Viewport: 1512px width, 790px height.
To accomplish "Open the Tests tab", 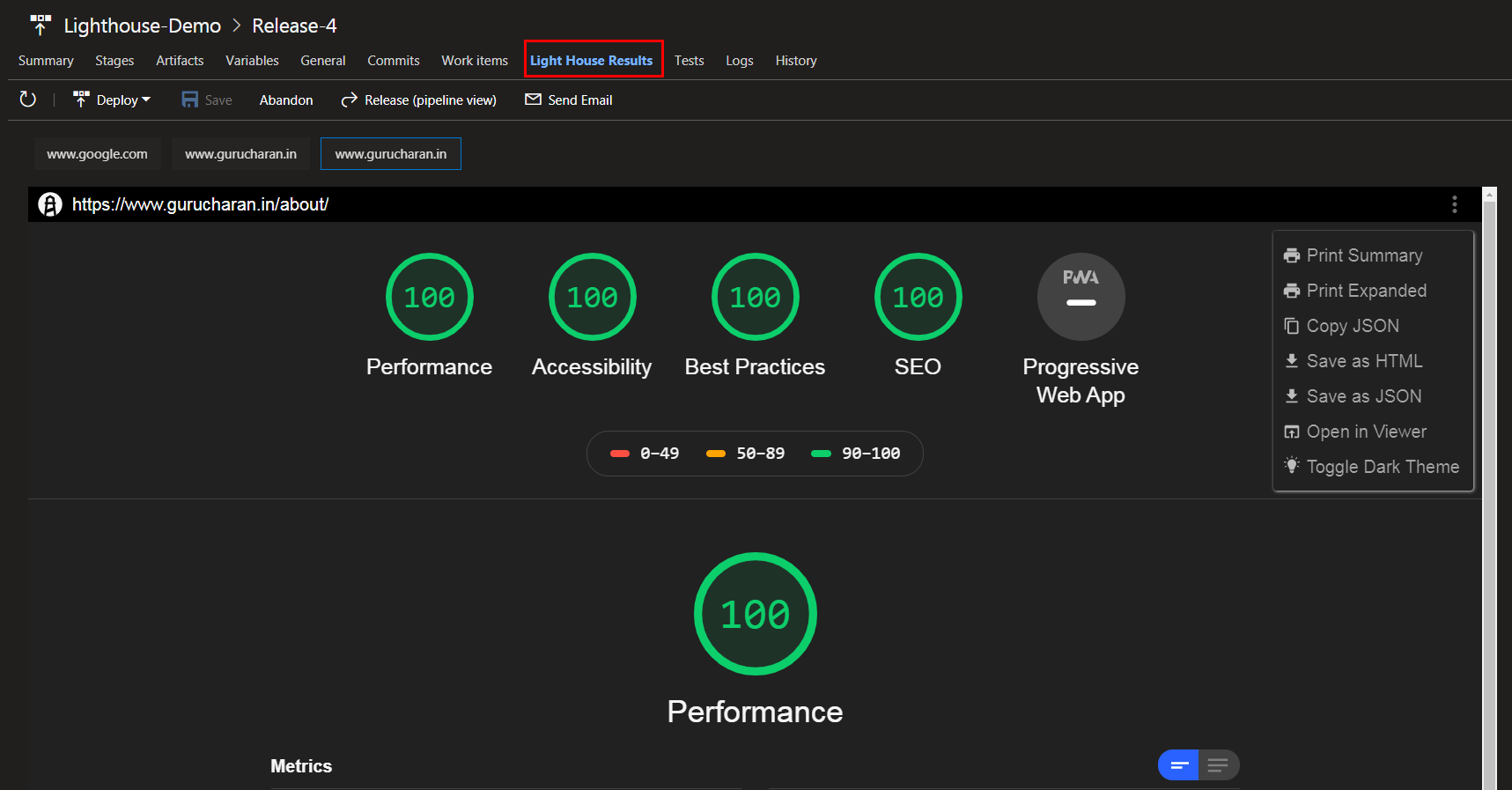I will click(x=690, y=60).
